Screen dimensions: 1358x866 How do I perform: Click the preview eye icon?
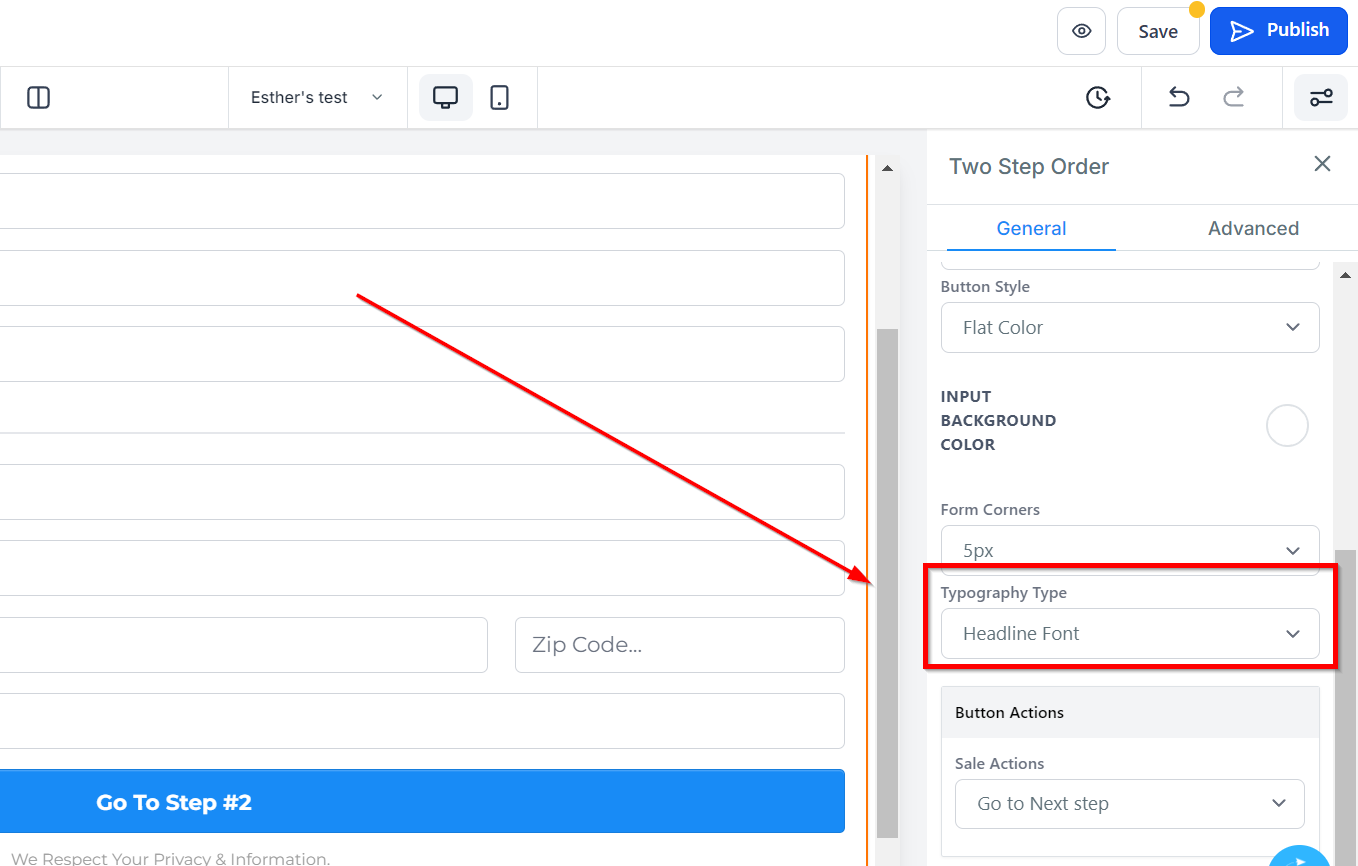click(x=1081, y=31)
